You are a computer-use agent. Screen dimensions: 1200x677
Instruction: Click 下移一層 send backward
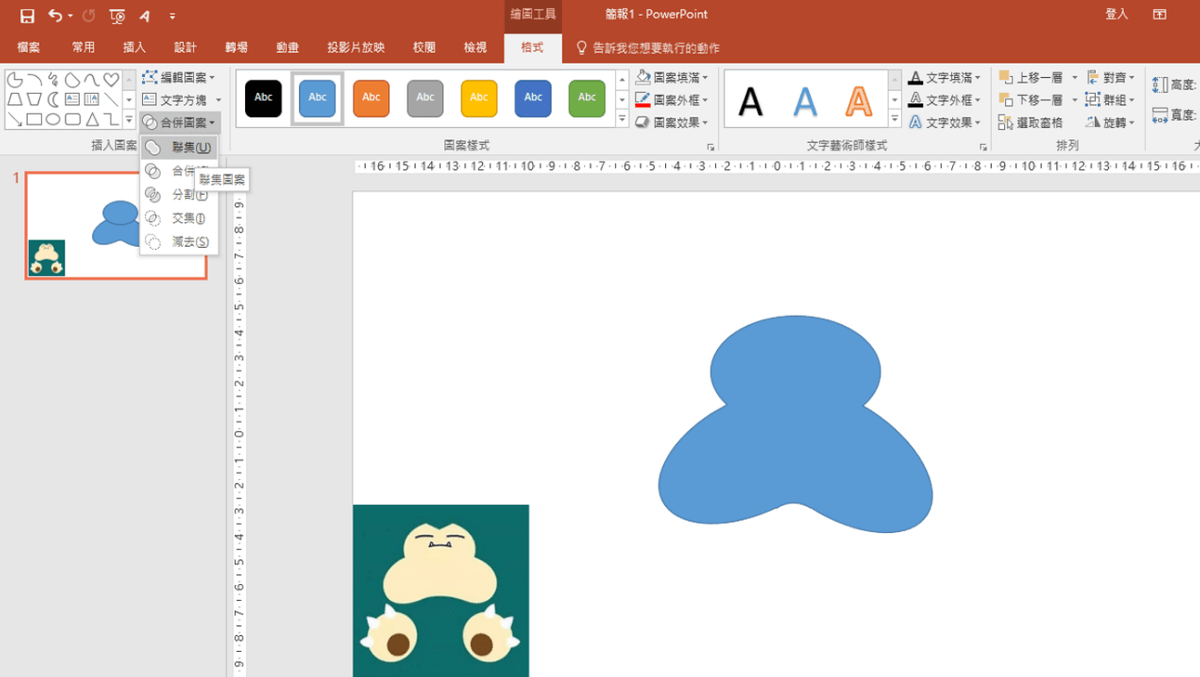pyautogui.click(x=1031, y=100)
